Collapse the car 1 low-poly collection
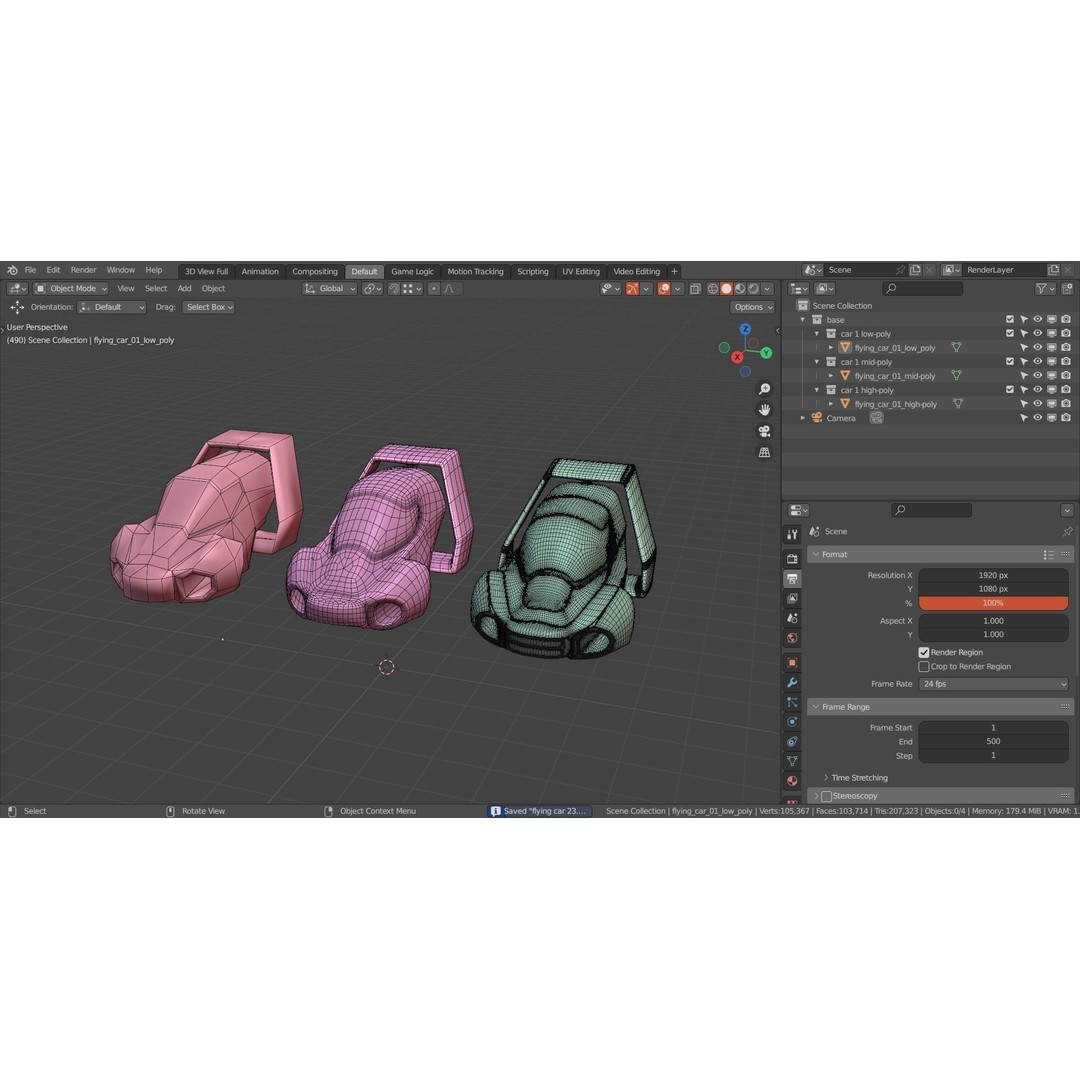This screenshot has width=1080, height=1080. (817, 333)
